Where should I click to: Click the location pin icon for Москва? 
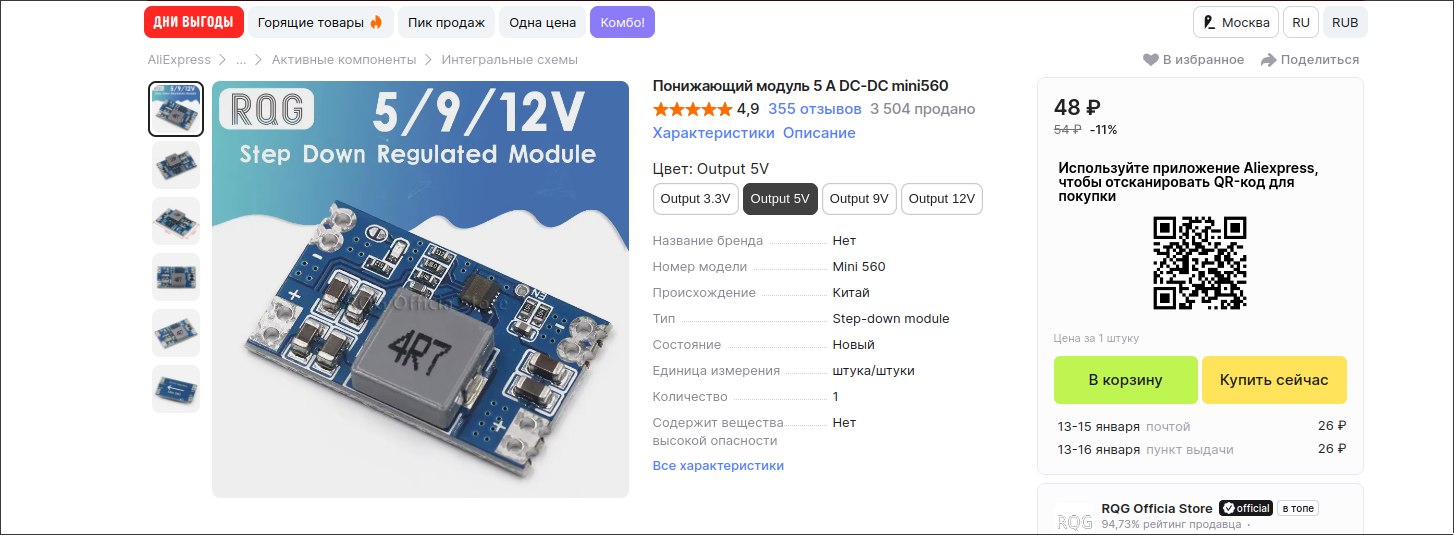tap(1210, 22)
